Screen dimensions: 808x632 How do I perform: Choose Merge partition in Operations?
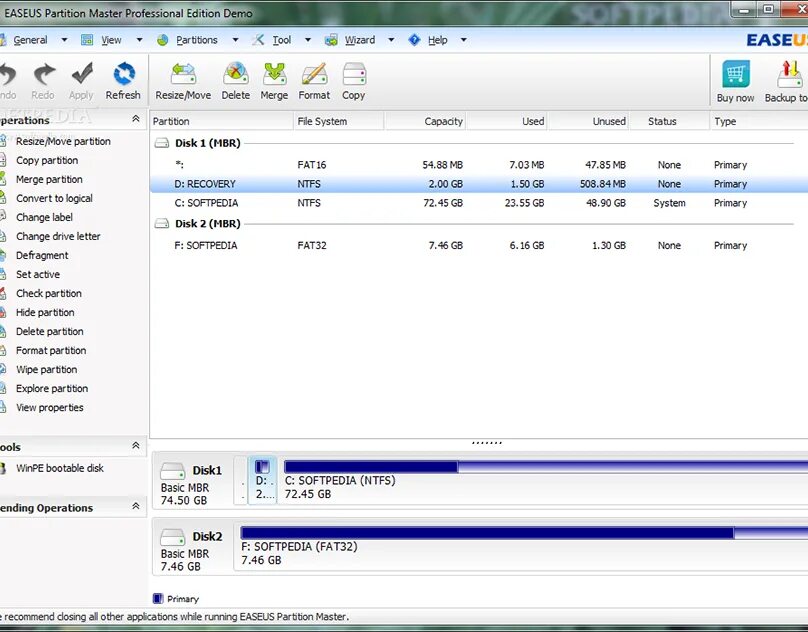click(49, 179)
